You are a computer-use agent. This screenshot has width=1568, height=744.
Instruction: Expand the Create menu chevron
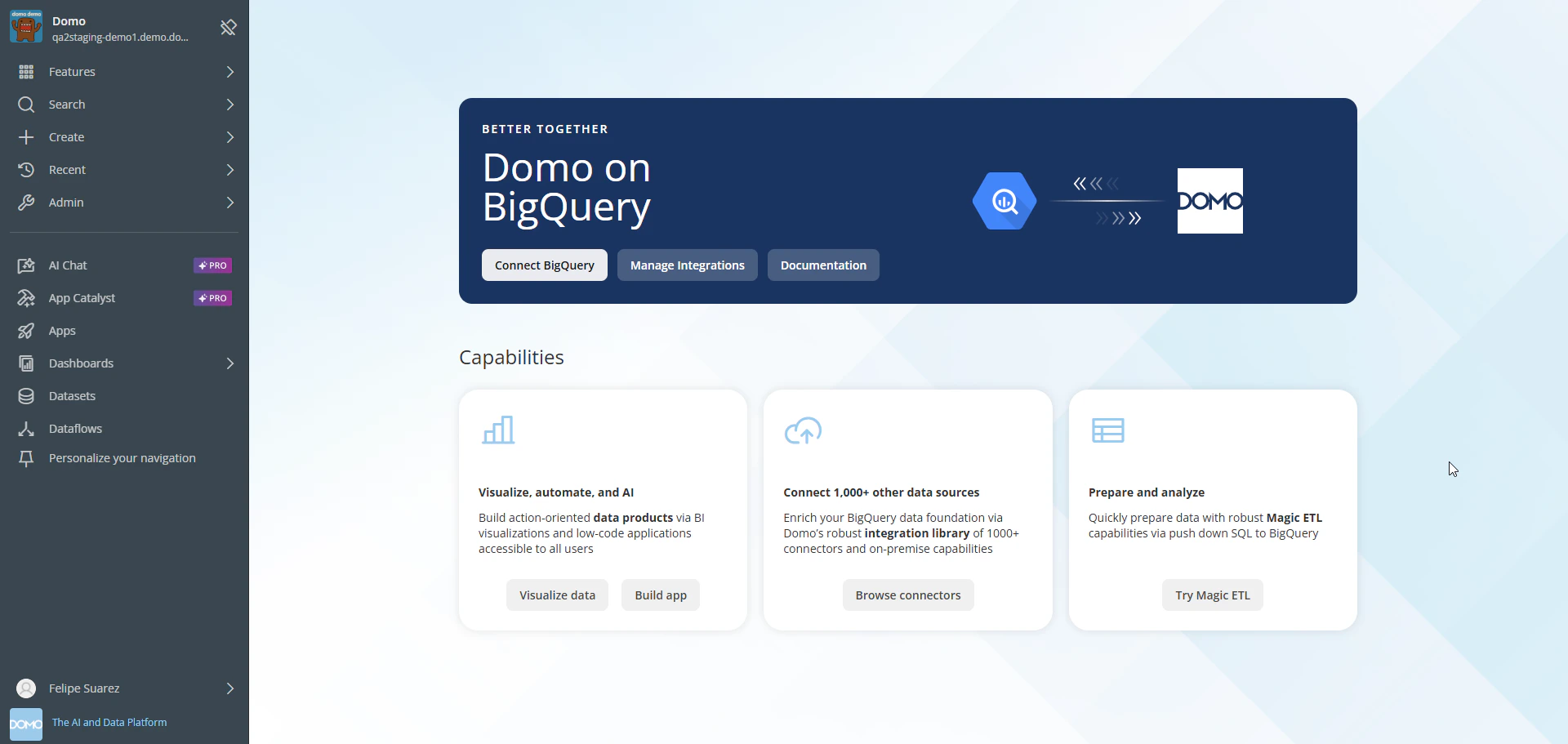tap(230, 137)
